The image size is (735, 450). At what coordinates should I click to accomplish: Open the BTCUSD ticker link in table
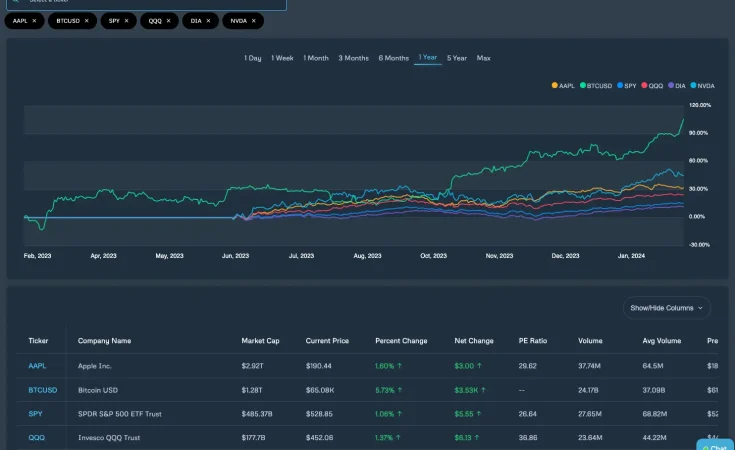point(41,389)
